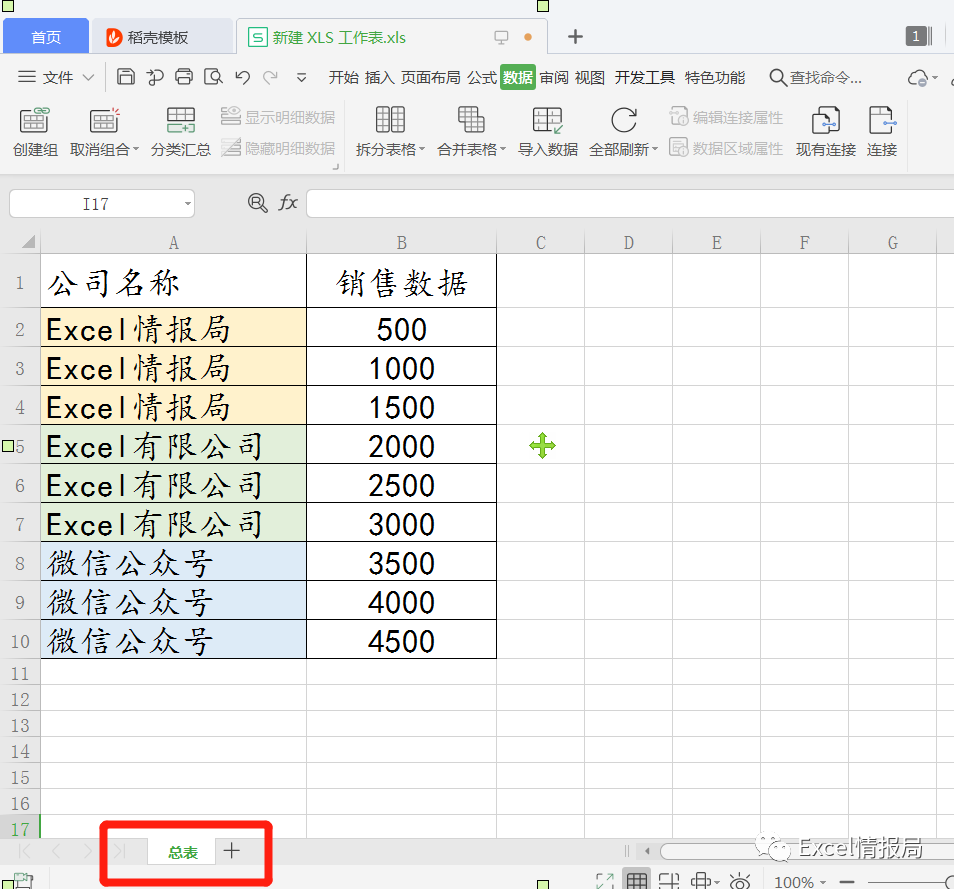
Task: Open the 公式 (Formulas) ribbon tab
Action: click(482, 77)
